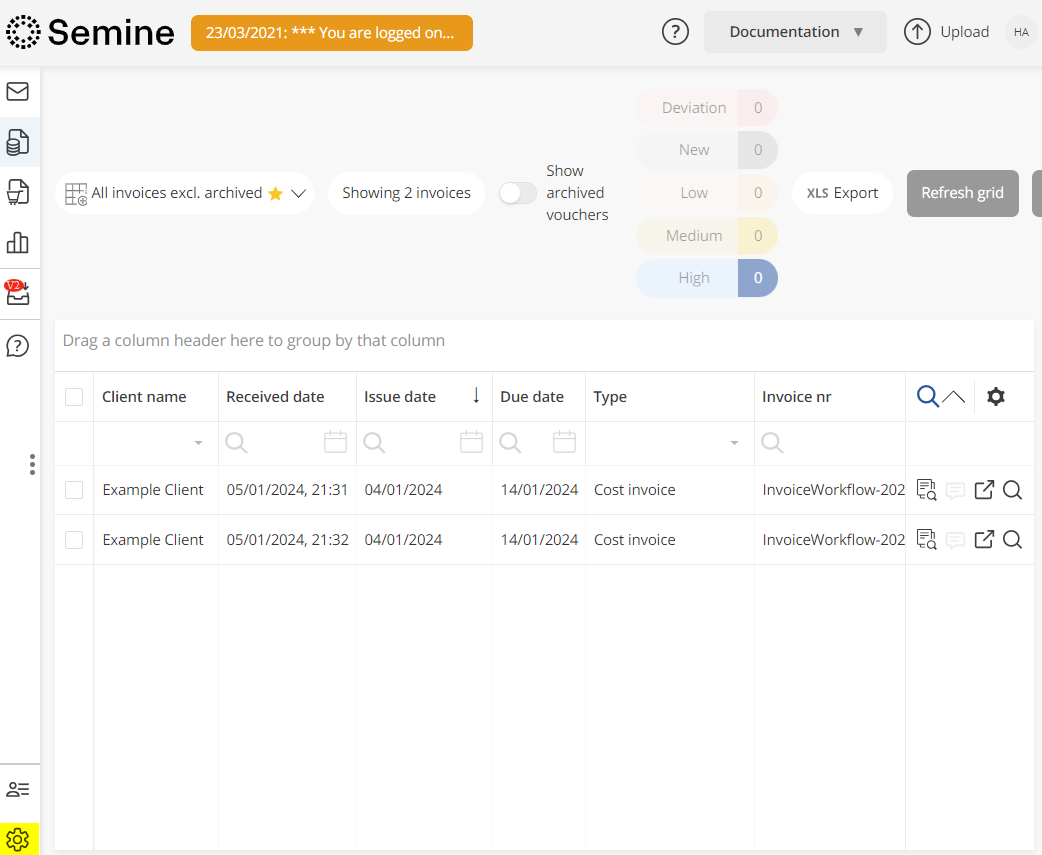Open the user list icon in sidebar
Image resolution: width=1042 pixels, height=855 pixels.
coord(18,789)
